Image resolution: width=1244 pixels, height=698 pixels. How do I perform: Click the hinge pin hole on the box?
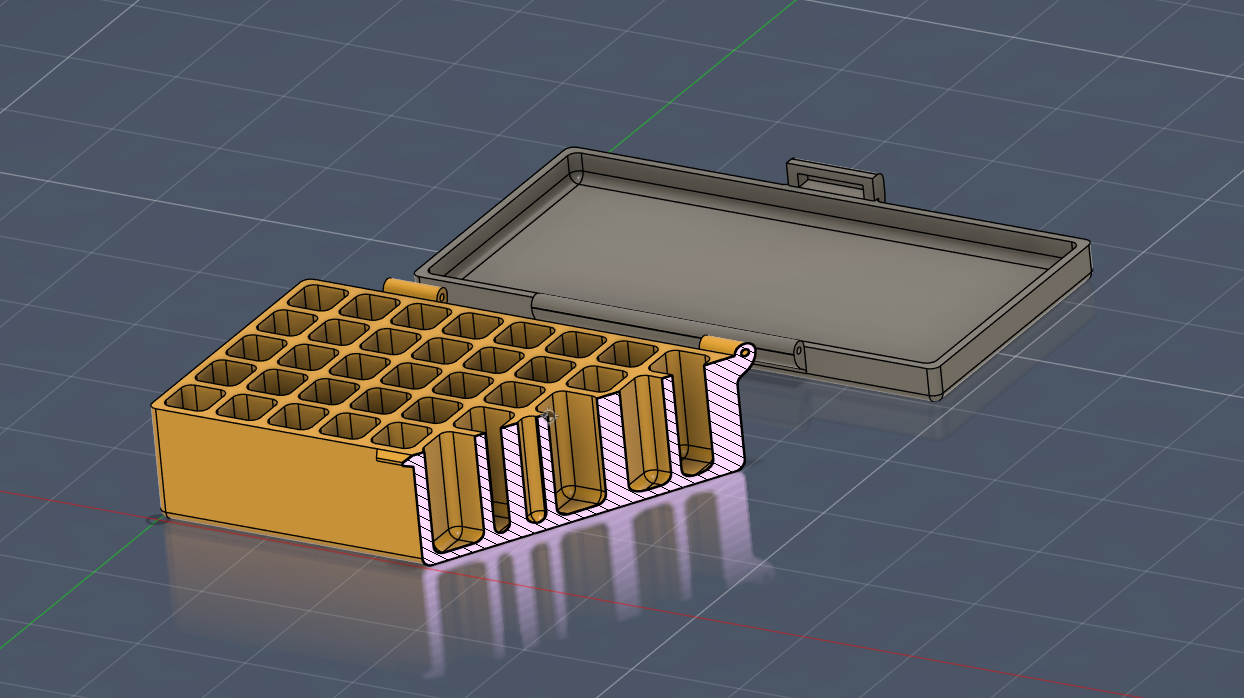coord(745,351)
